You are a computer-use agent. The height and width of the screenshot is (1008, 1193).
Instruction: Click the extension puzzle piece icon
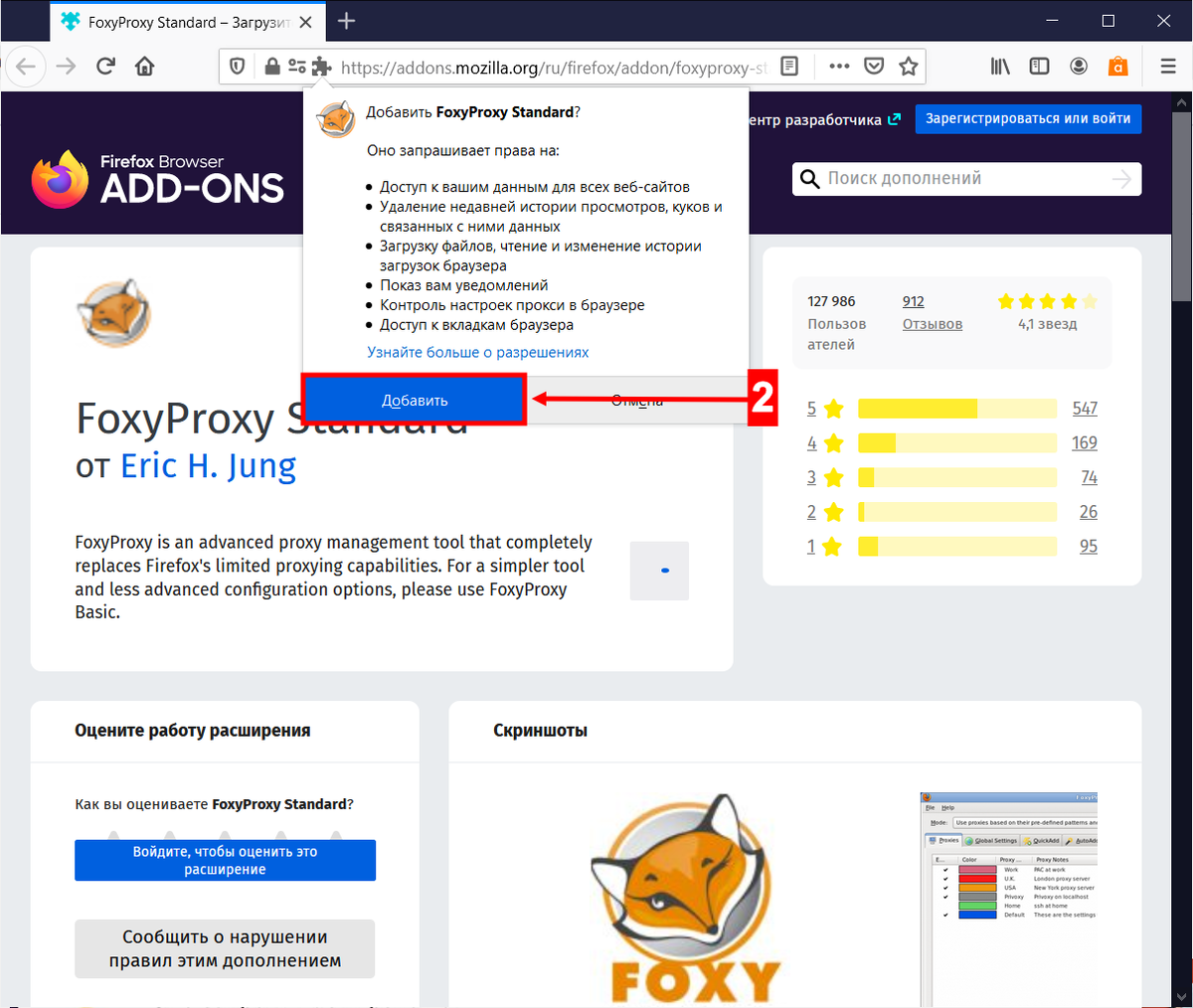click(x=321, y=67)
